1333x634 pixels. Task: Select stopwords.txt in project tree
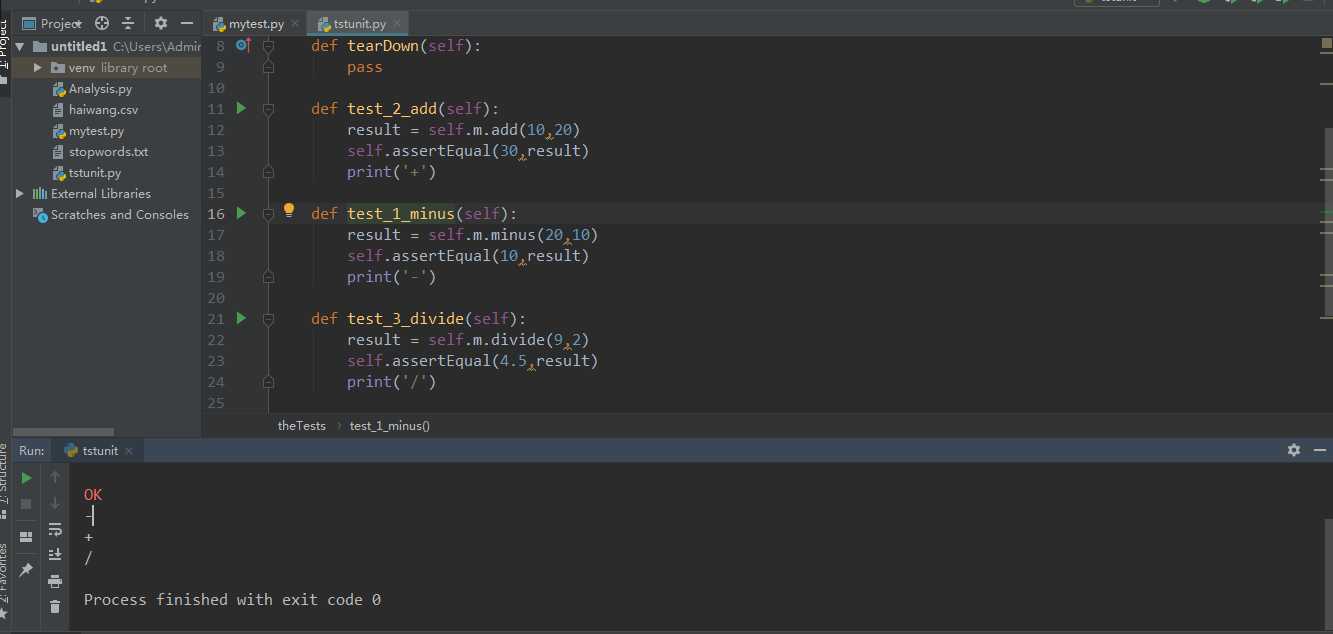(108, 152)
